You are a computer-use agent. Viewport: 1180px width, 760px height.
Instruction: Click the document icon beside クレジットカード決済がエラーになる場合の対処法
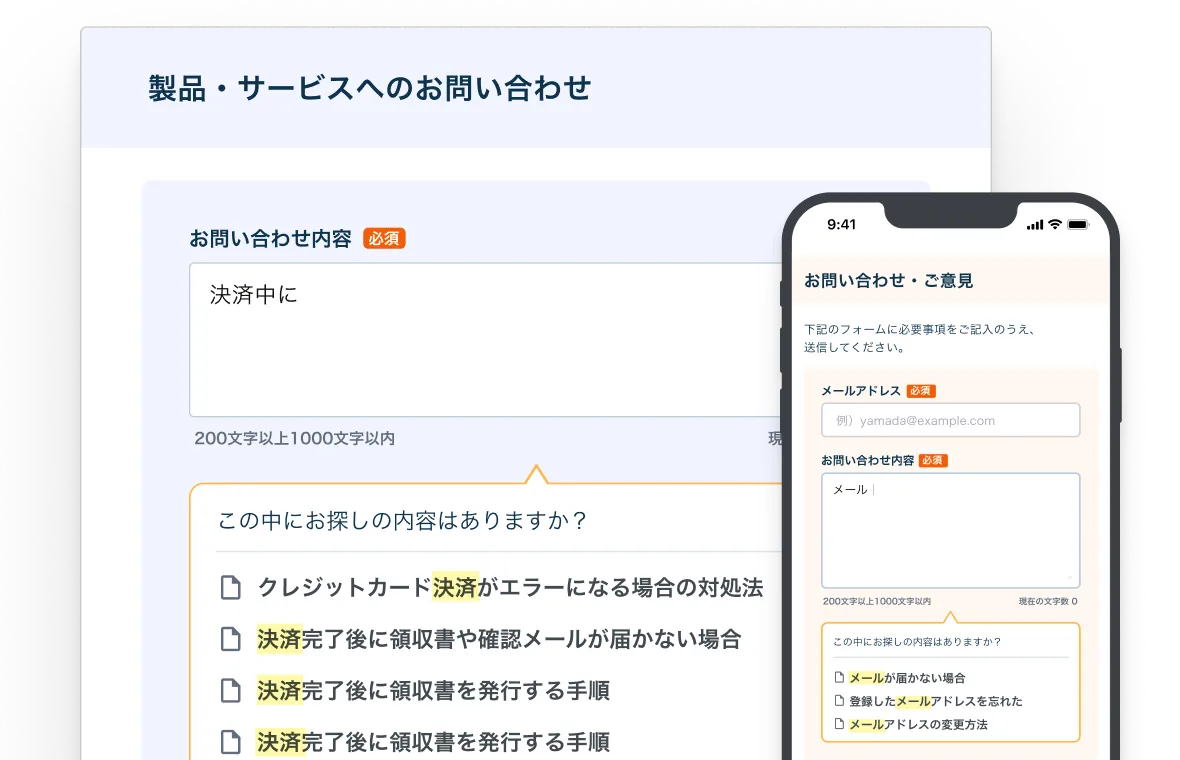coord(231,588)
